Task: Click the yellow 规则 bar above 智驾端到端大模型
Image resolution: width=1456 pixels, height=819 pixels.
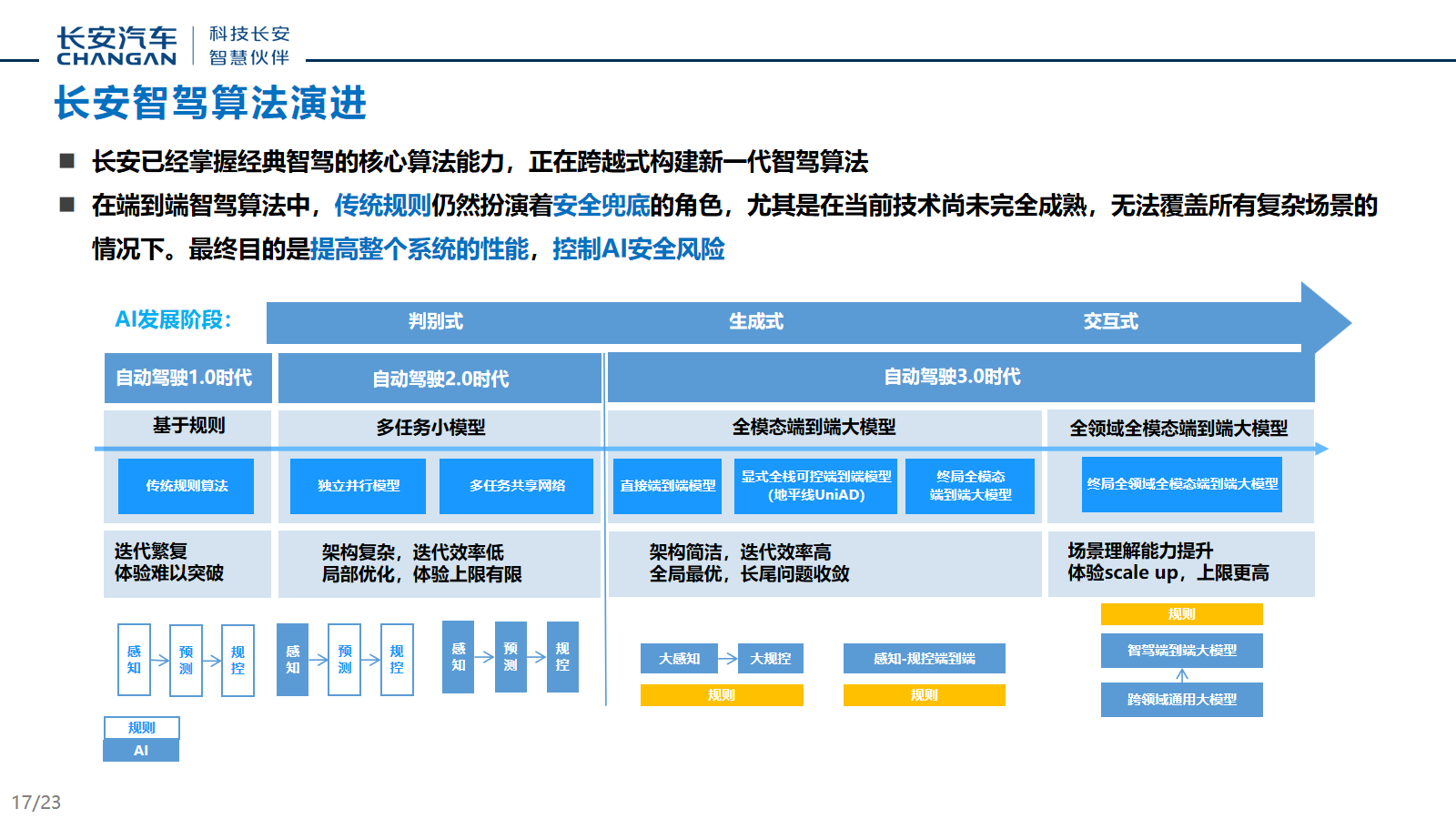Action: pyautogui.click(x=1181, y=614)
